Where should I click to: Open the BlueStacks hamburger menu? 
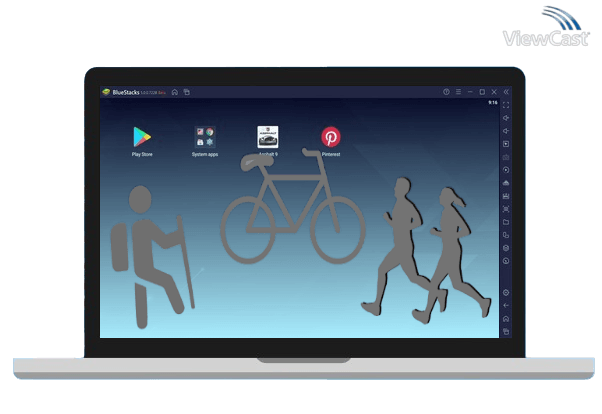458,92
